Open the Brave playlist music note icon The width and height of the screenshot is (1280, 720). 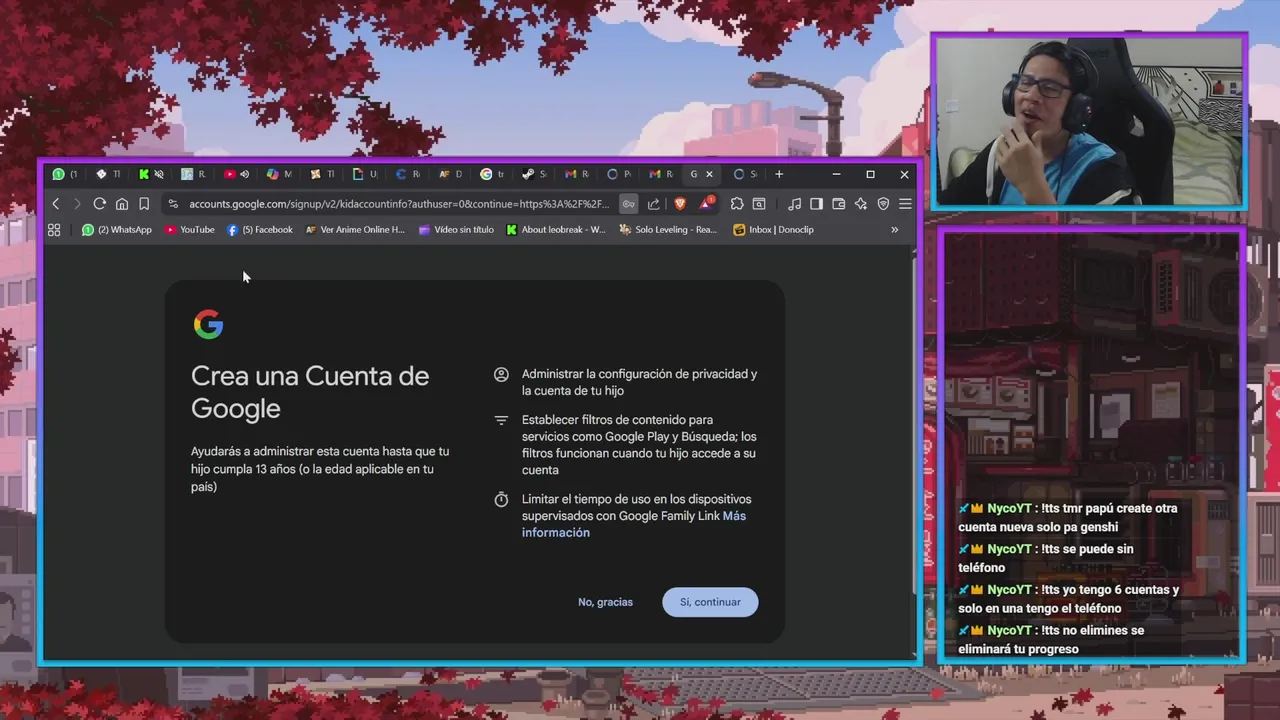click(794, 204)
